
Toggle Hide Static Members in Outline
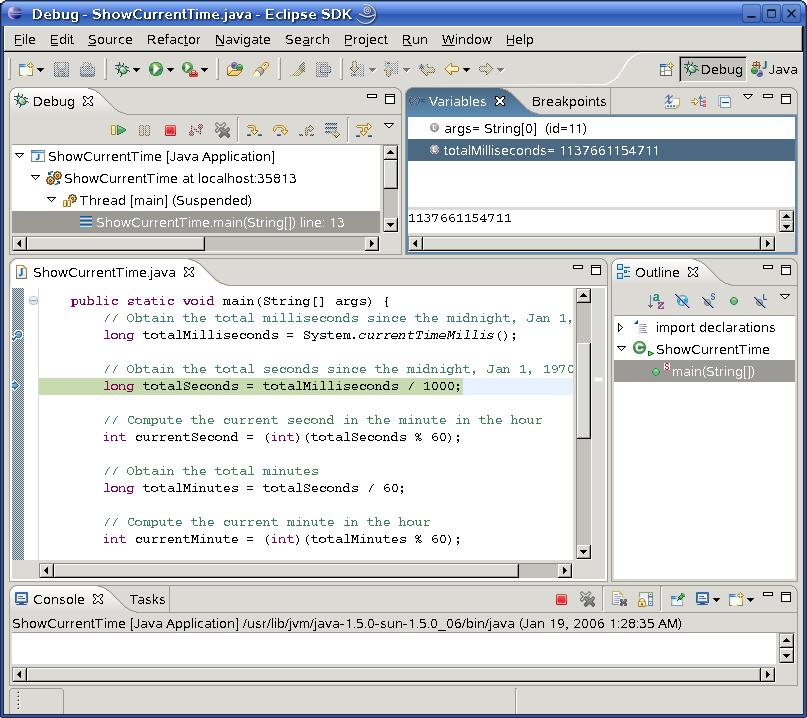tap(708, 301)
